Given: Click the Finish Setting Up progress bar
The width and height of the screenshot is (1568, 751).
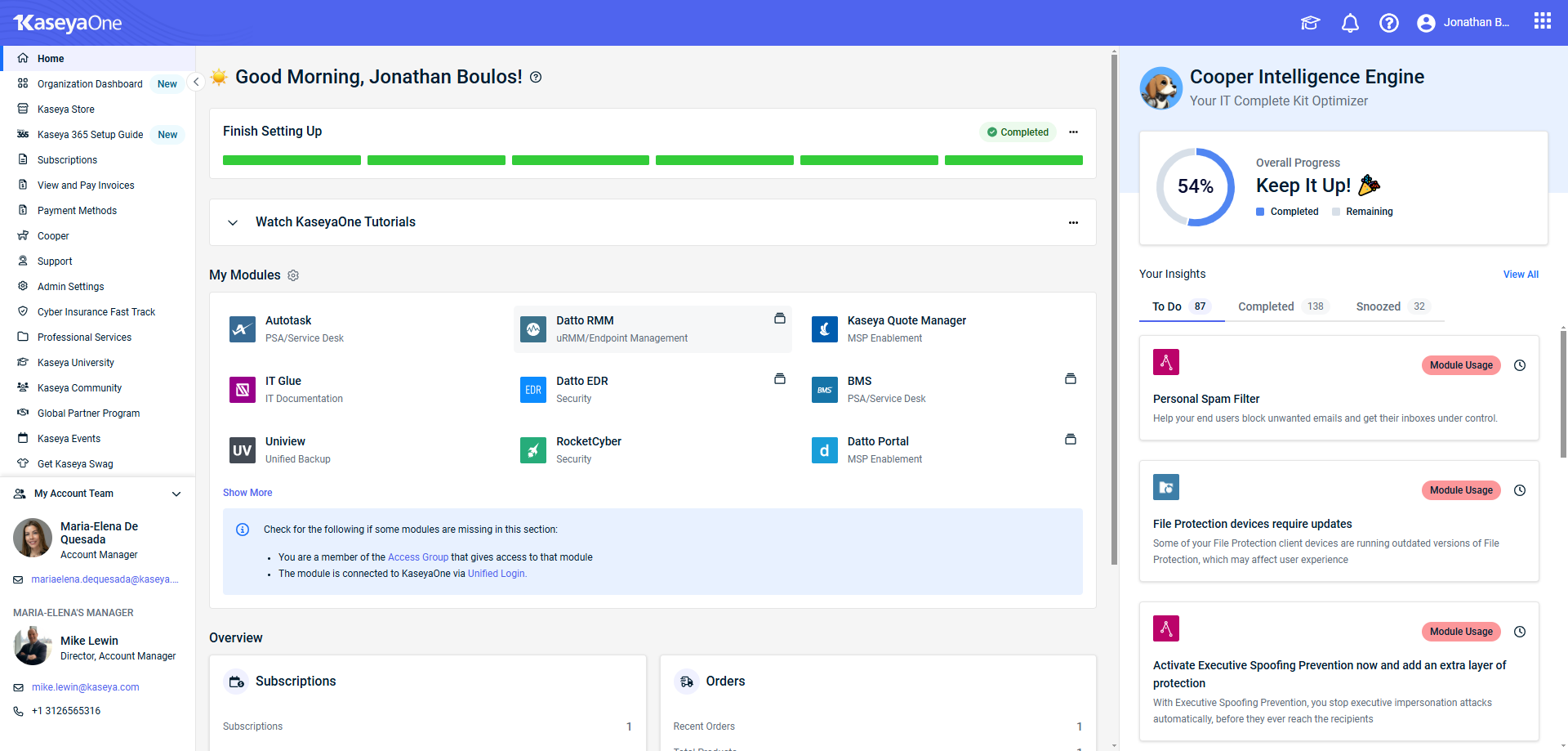Looking at the screenshot, I should pos(652,160).
